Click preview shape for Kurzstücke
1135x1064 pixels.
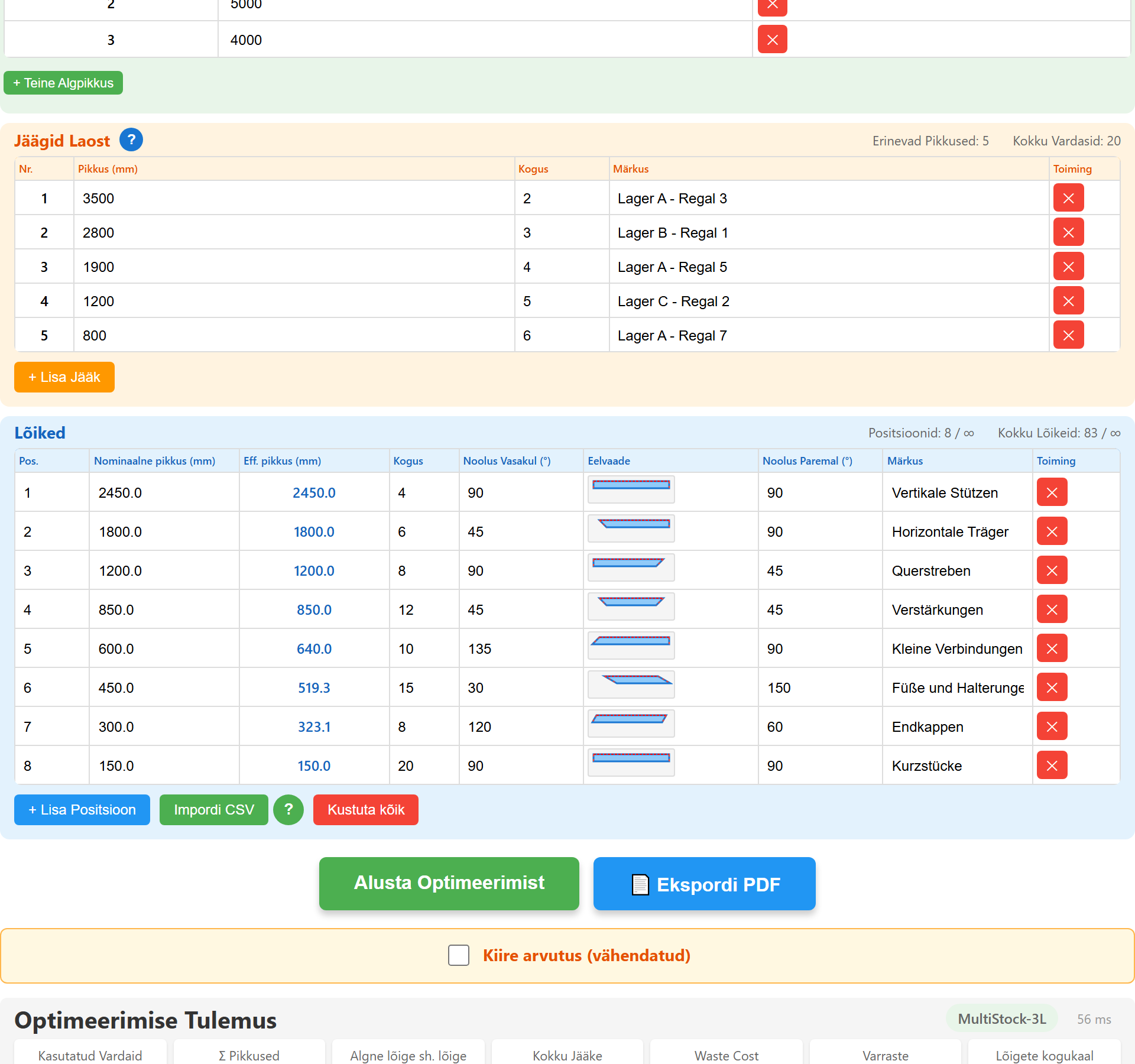point(631,763)
